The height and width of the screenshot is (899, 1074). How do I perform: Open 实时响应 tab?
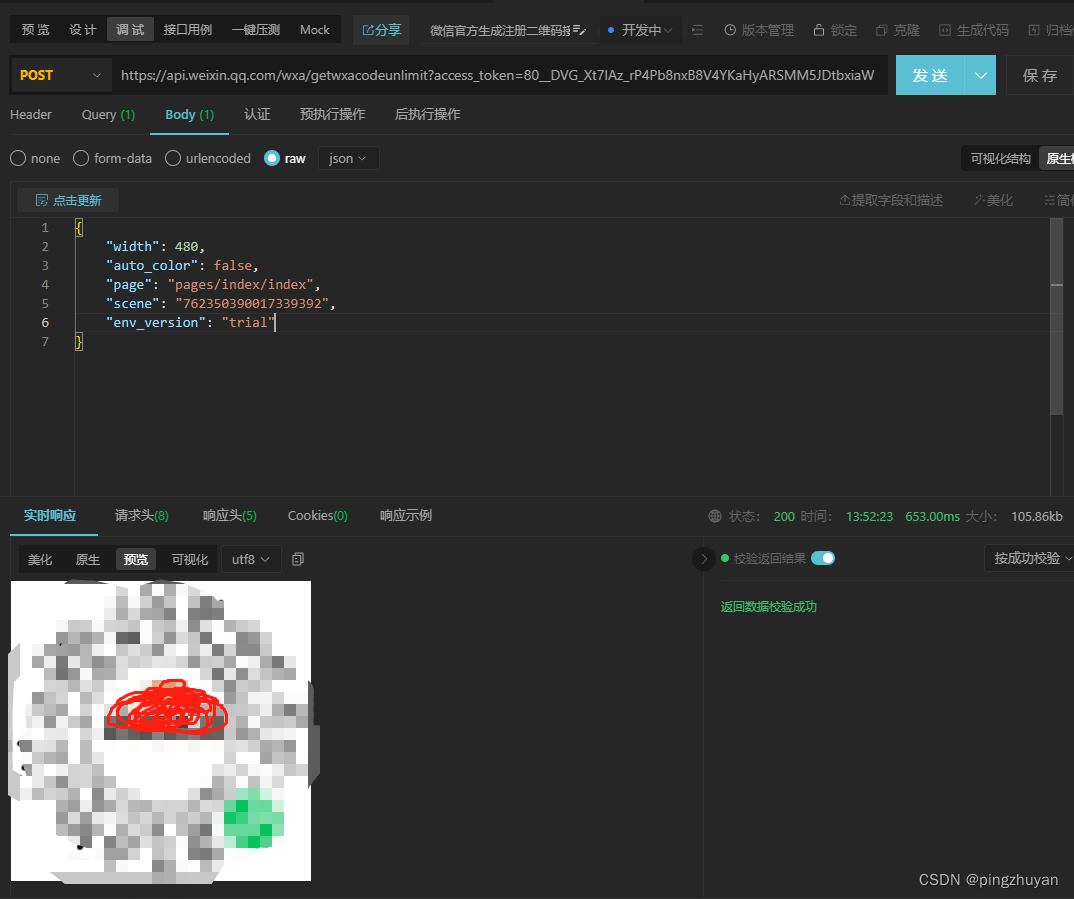[x=50, y=515]
